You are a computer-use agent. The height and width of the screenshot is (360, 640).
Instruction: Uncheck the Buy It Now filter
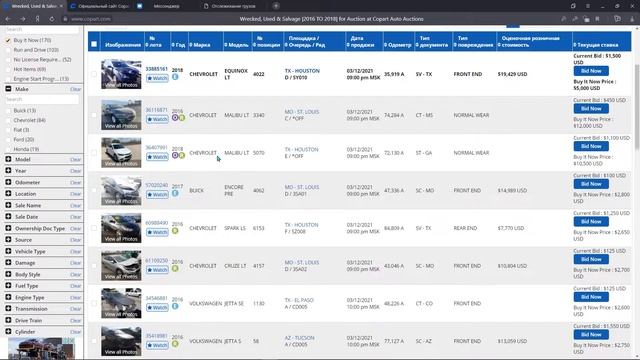(x=8, y=40)
